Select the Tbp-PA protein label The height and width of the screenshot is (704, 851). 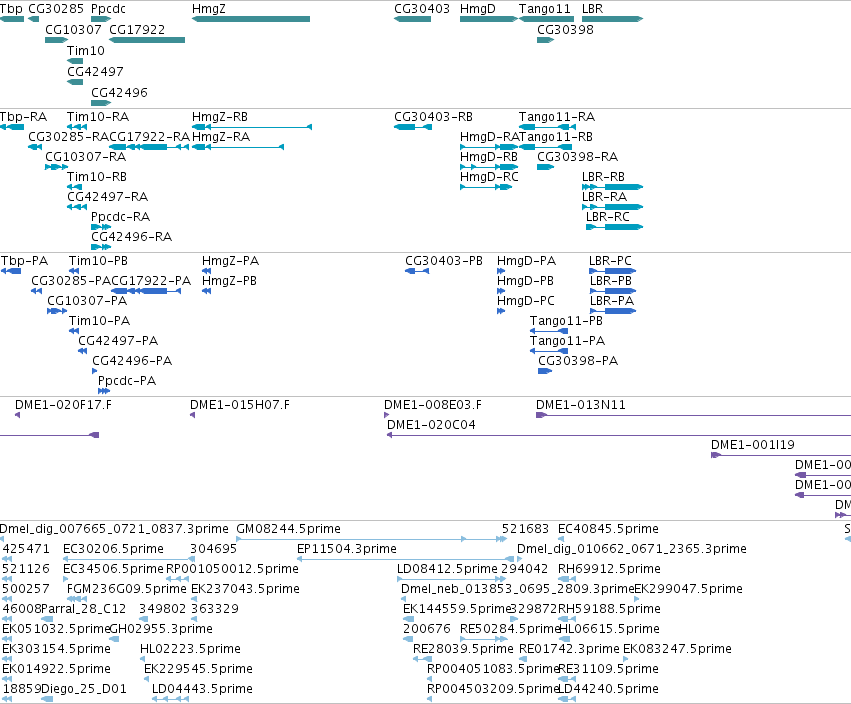click(24, 261)
